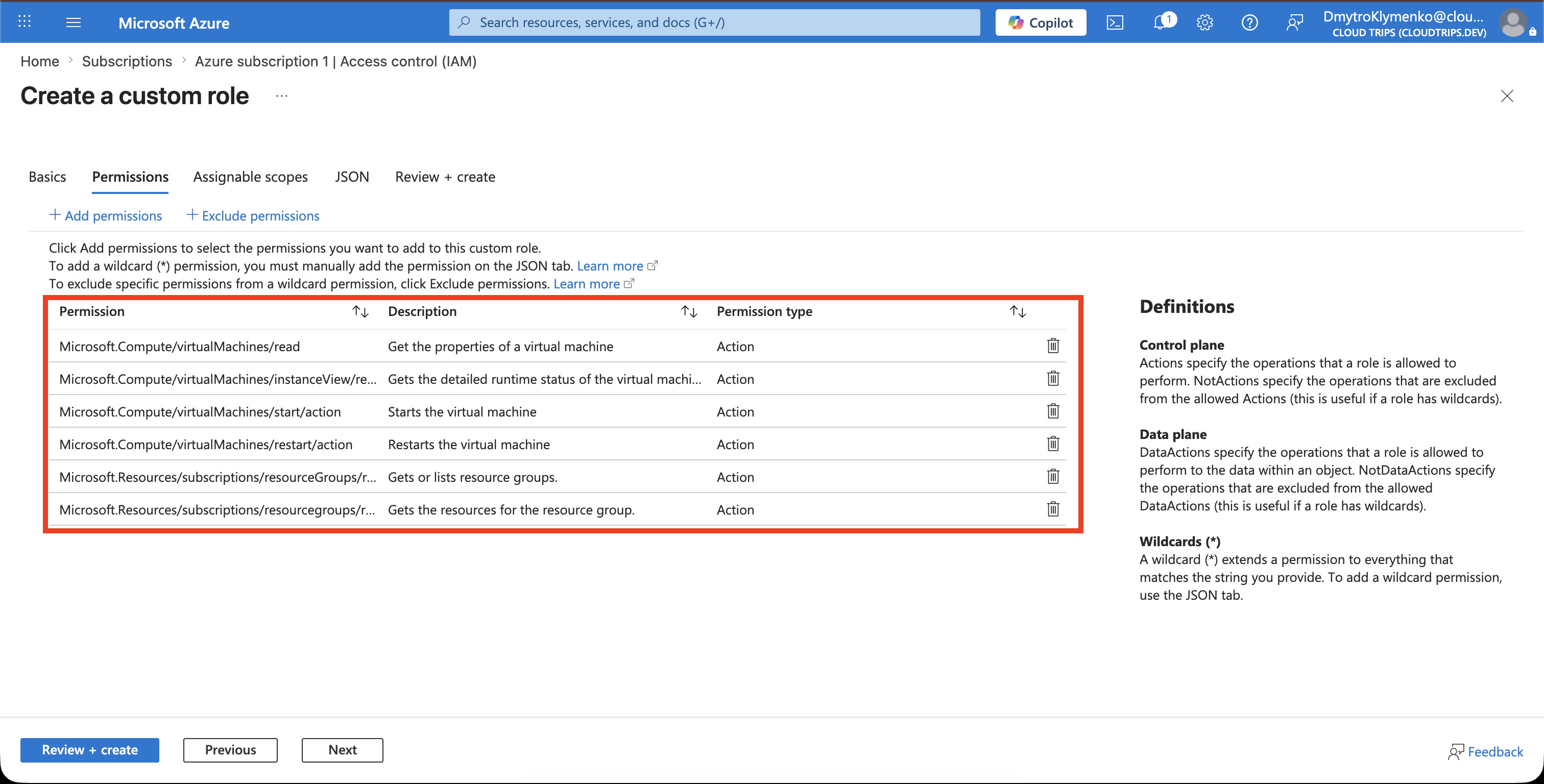Image resolution: width=1544 pixels, height=784 pixels.
Task: Go to Home breadcrumb
Action: point(39,61)
